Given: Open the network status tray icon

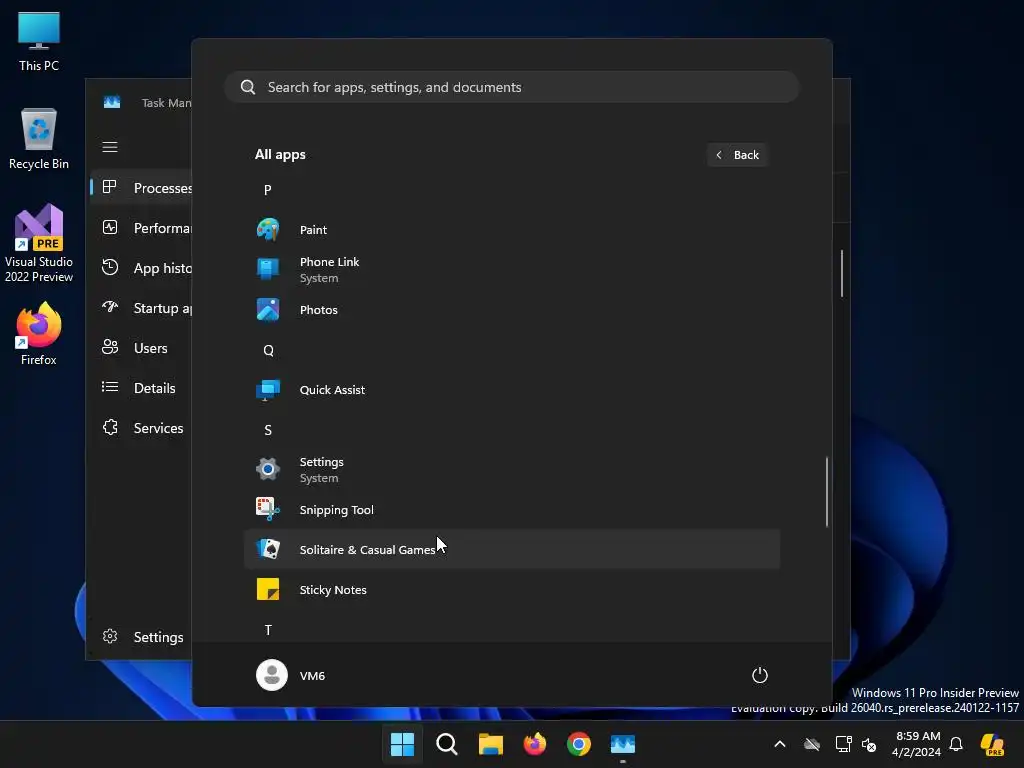Looking at the screenshot, I should click(843, 744).
